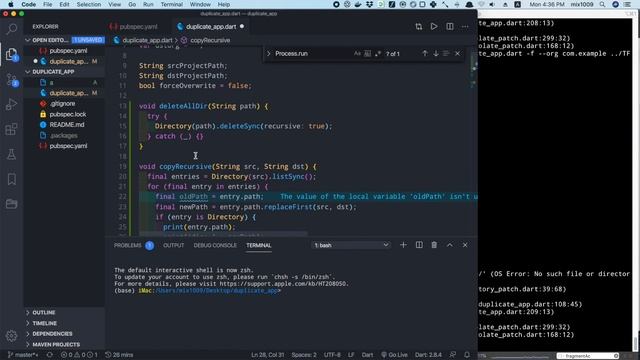Open the terminal selector dropdown '1: bash'
Image resolution: width=640 pixels, height=360 pixels.
(x=351, y=245)
